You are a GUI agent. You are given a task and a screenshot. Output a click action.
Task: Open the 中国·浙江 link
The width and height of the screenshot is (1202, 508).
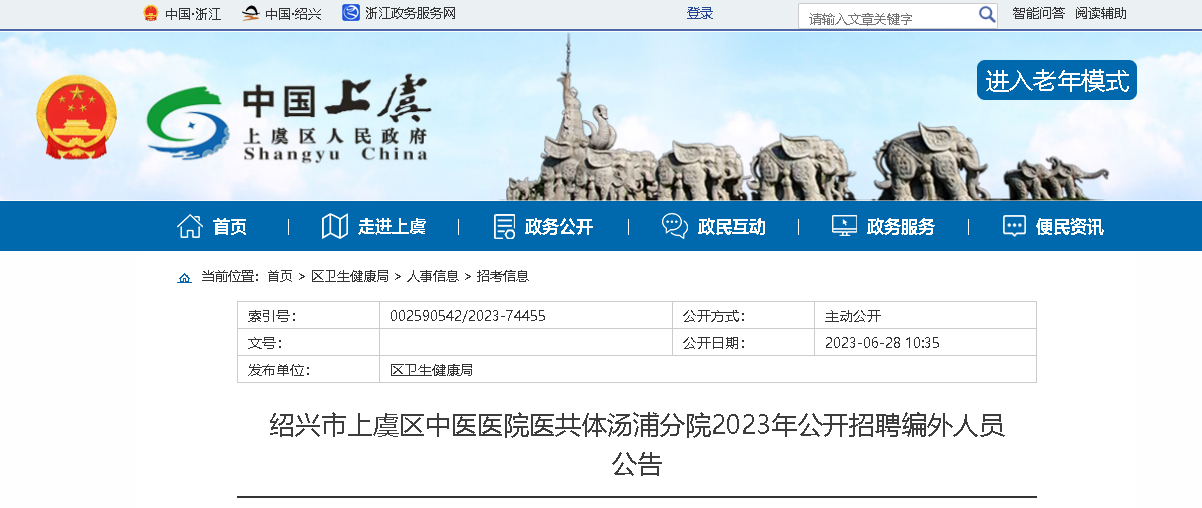tap(193, 14)
